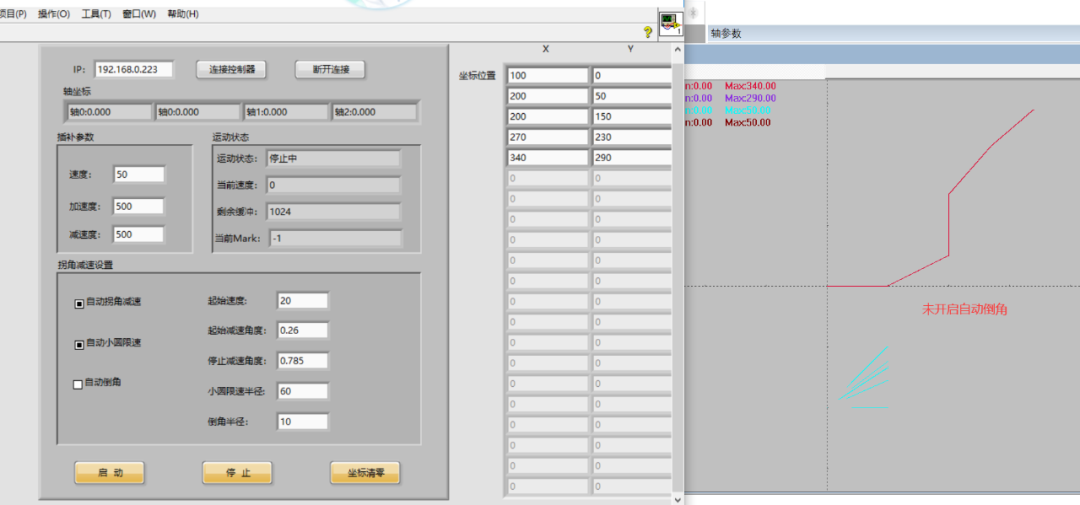The height and width of the screenshot is (505, 1080).
Task: Click the X coordinate cell containing 270
Action: point(548,137)
